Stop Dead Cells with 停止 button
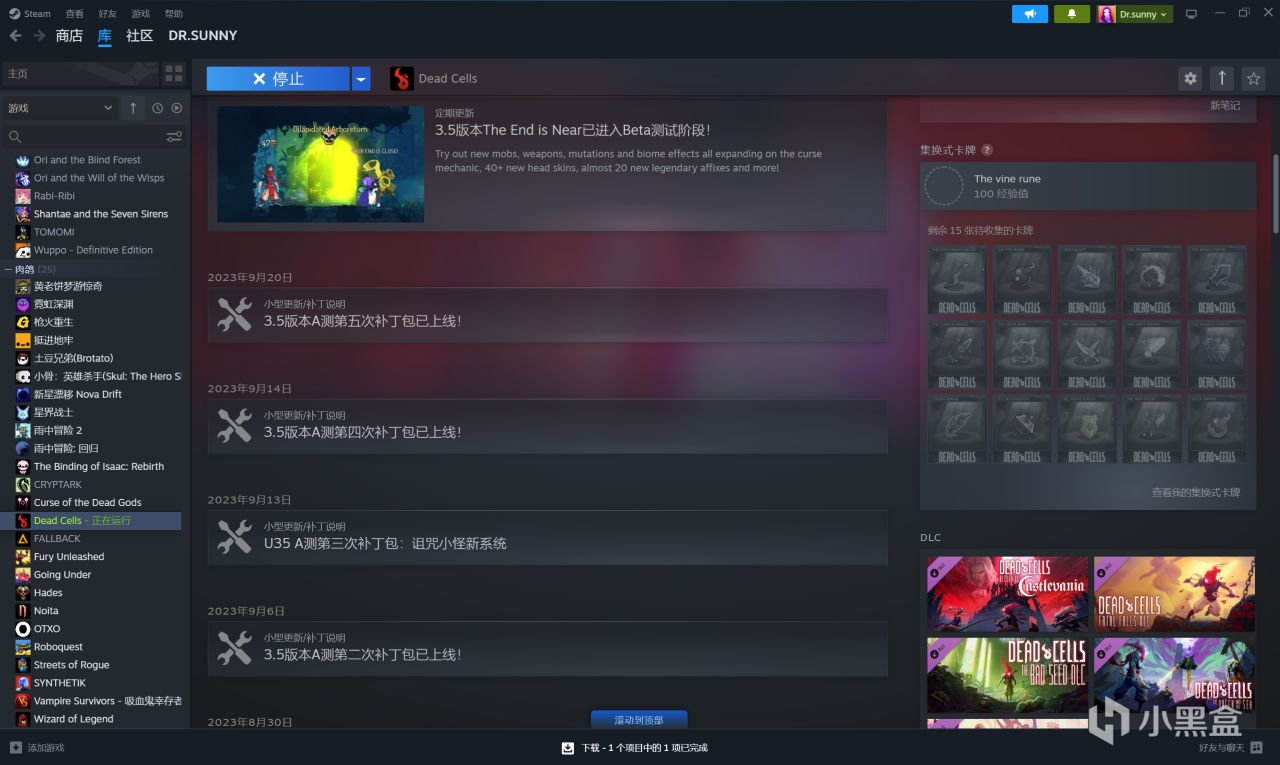1280x765 pixels. pos(278,78)
